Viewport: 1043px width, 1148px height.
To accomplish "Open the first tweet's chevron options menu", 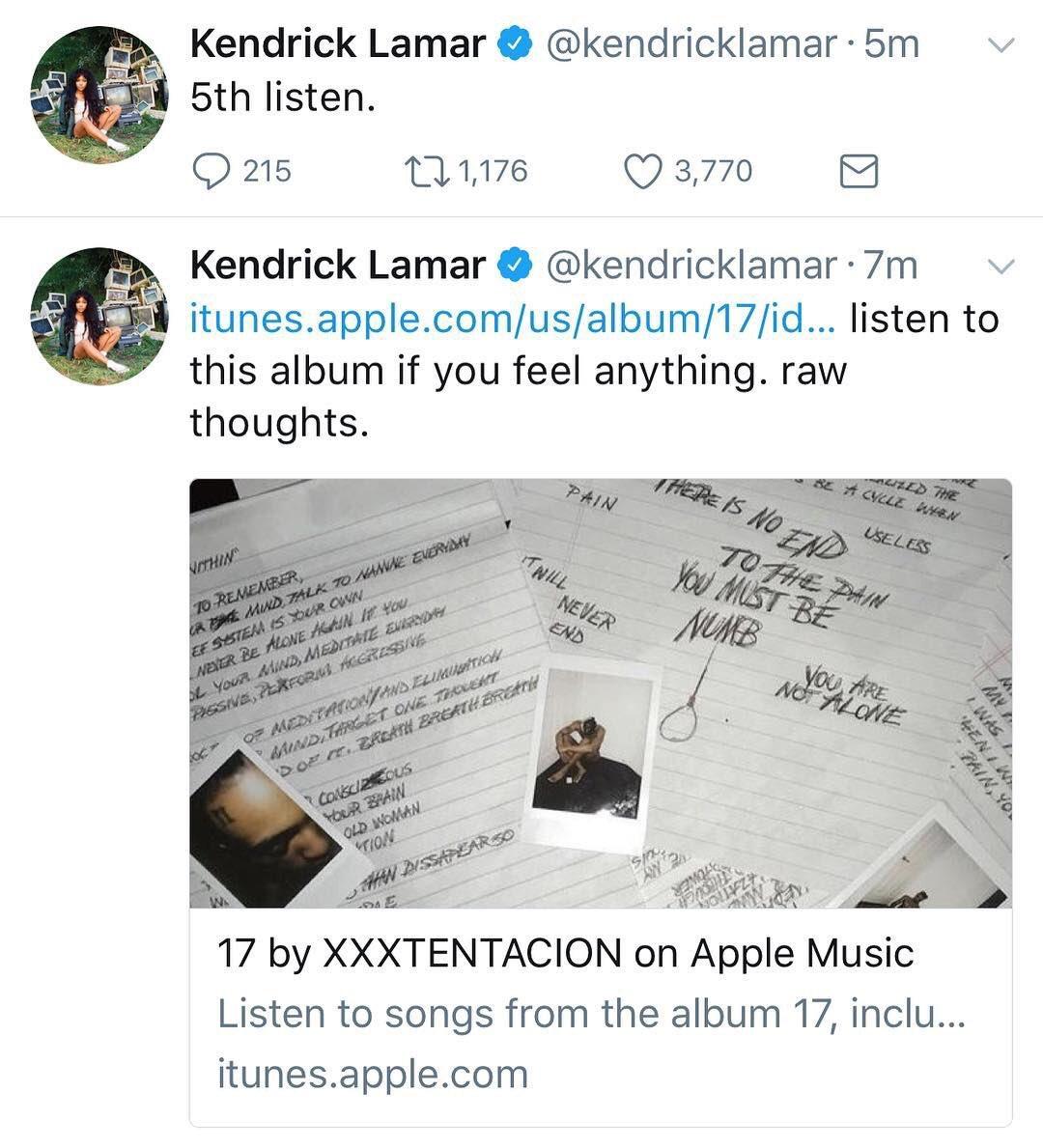I will pos(1003,44).
